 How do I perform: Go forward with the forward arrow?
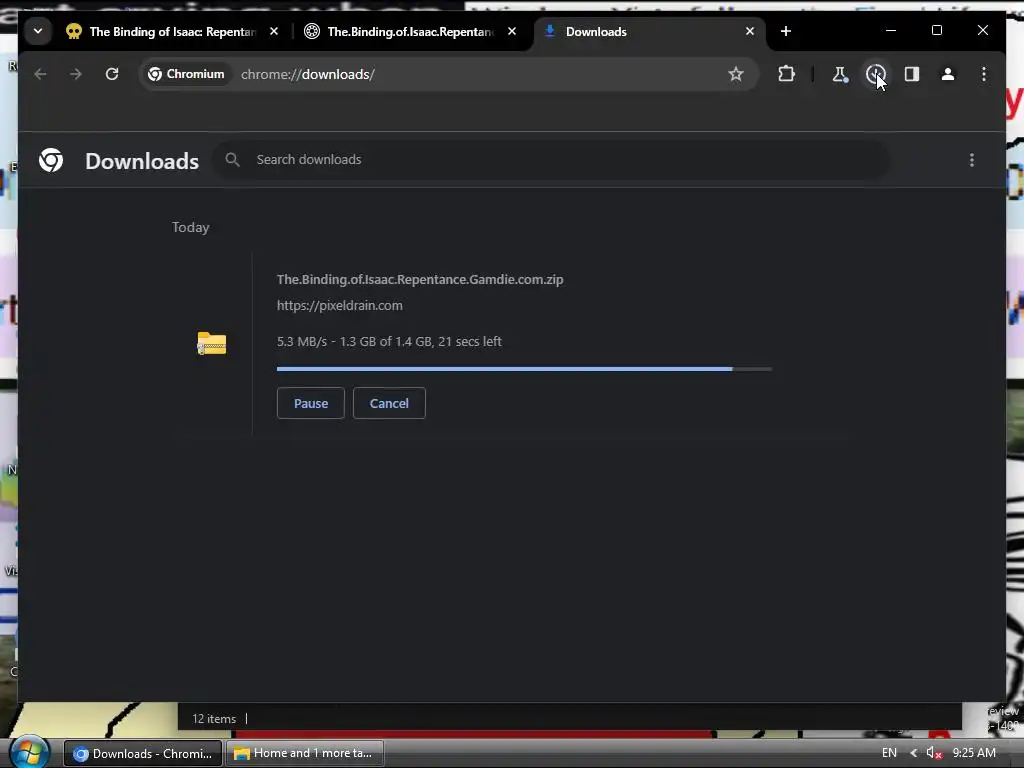tap(76, 74)
